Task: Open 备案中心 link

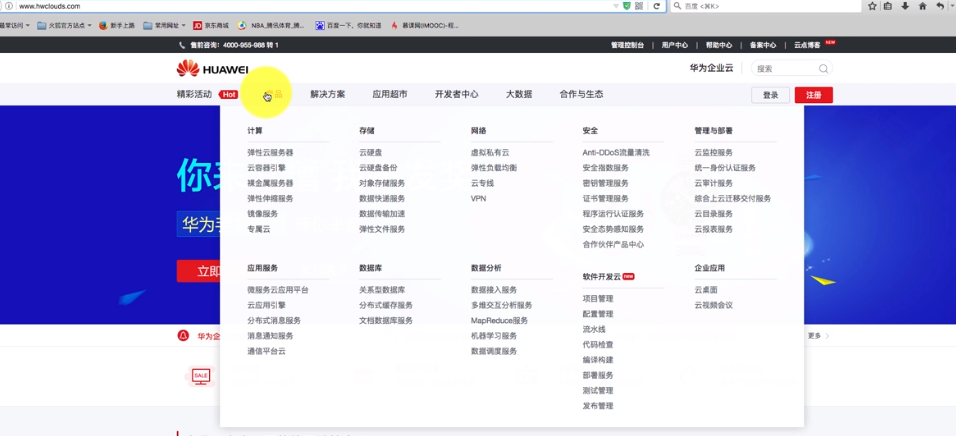Action: (x=763, y=45)
